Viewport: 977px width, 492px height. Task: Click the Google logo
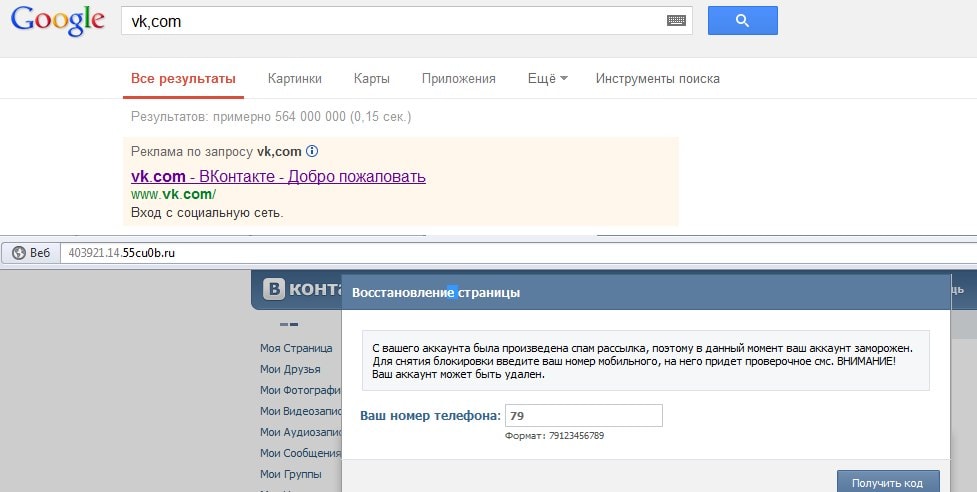[x=57, y=21]
